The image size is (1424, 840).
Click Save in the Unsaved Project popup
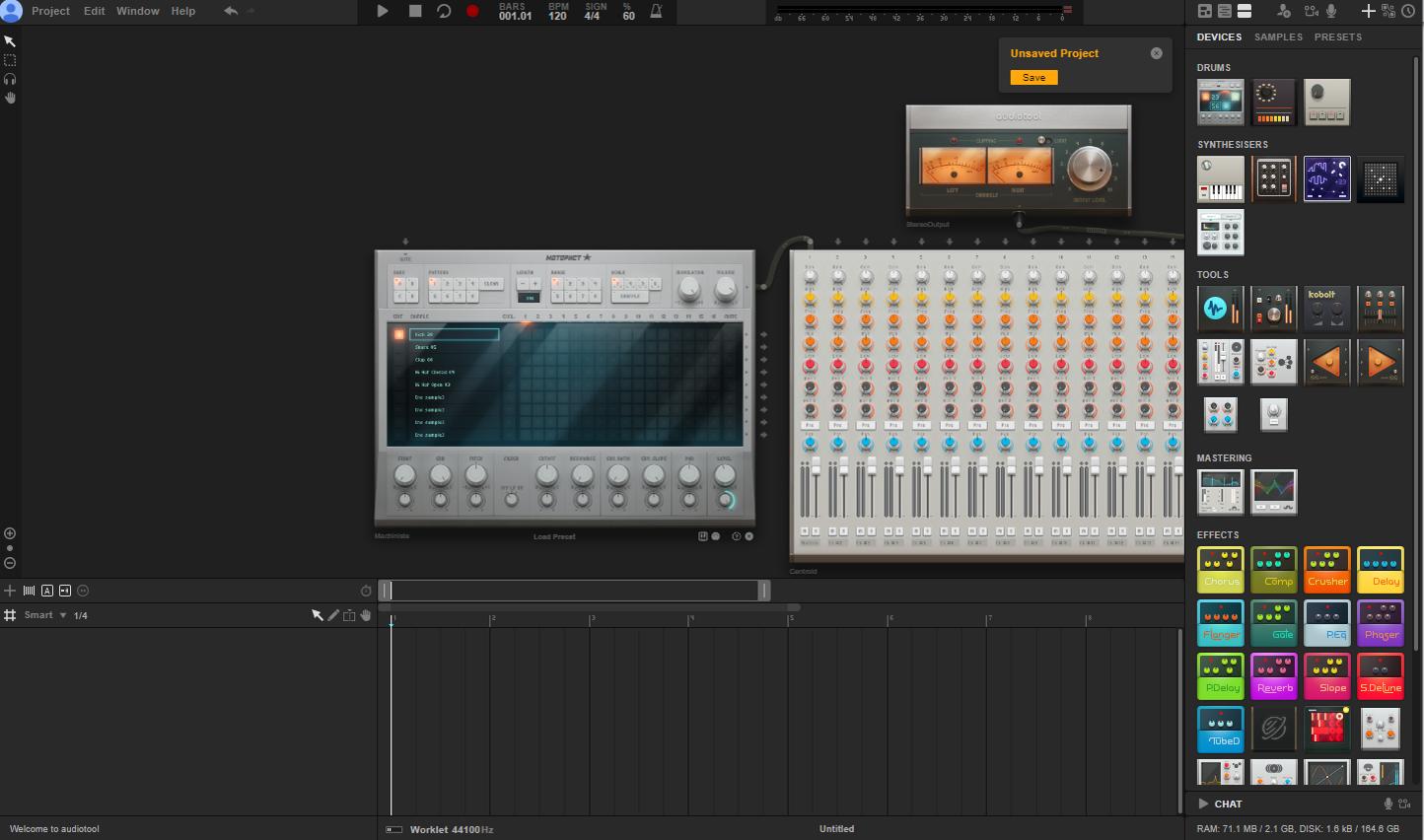[1032, 77]
